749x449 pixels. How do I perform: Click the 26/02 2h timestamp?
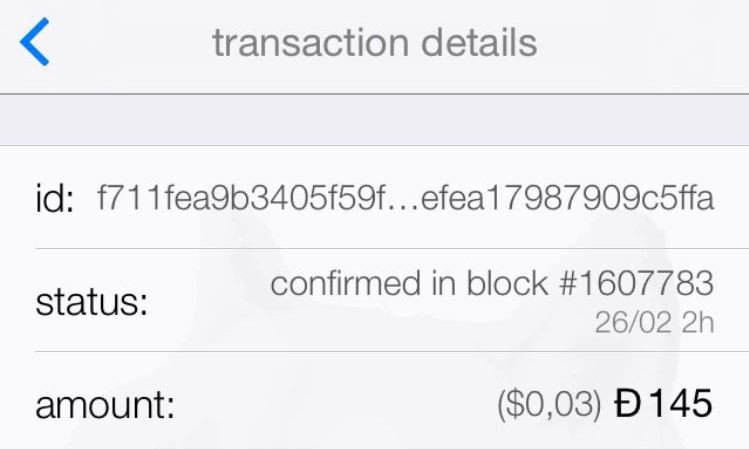coord(654,322)
